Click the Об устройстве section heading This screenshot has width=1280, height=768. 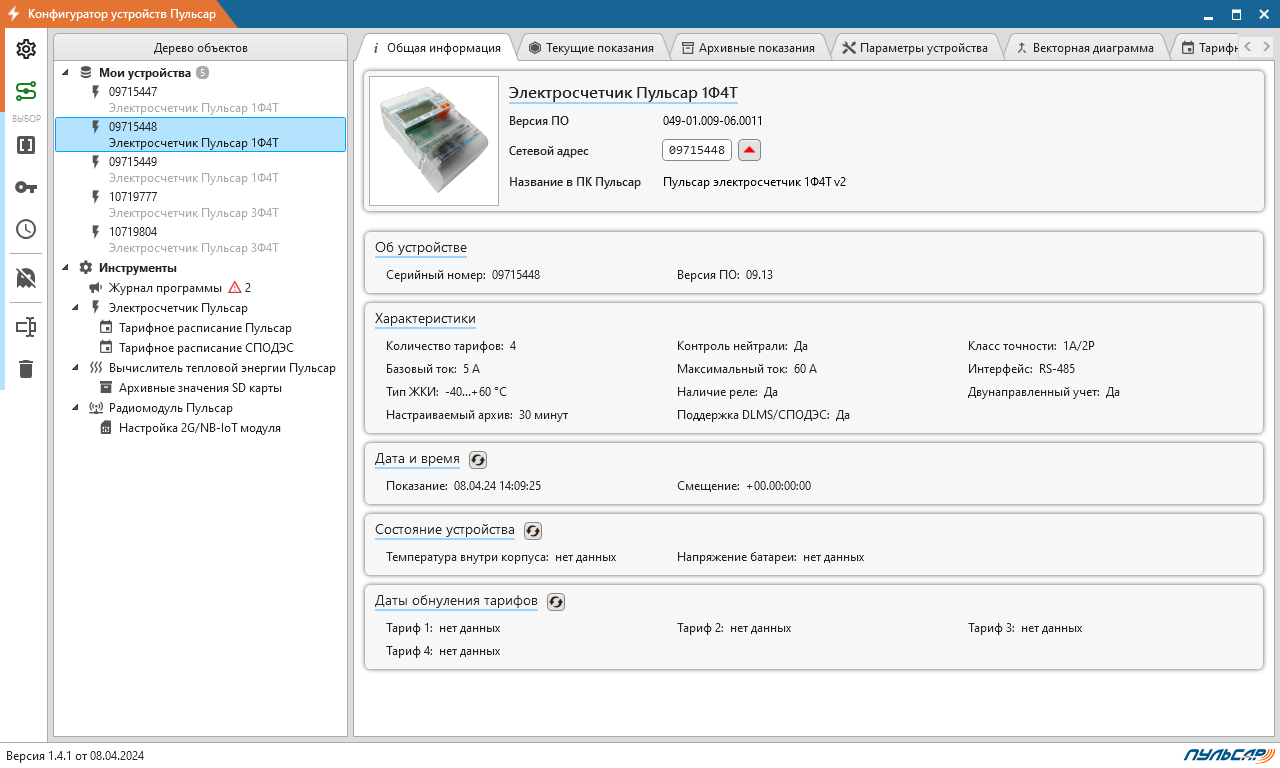pos(420,248)
